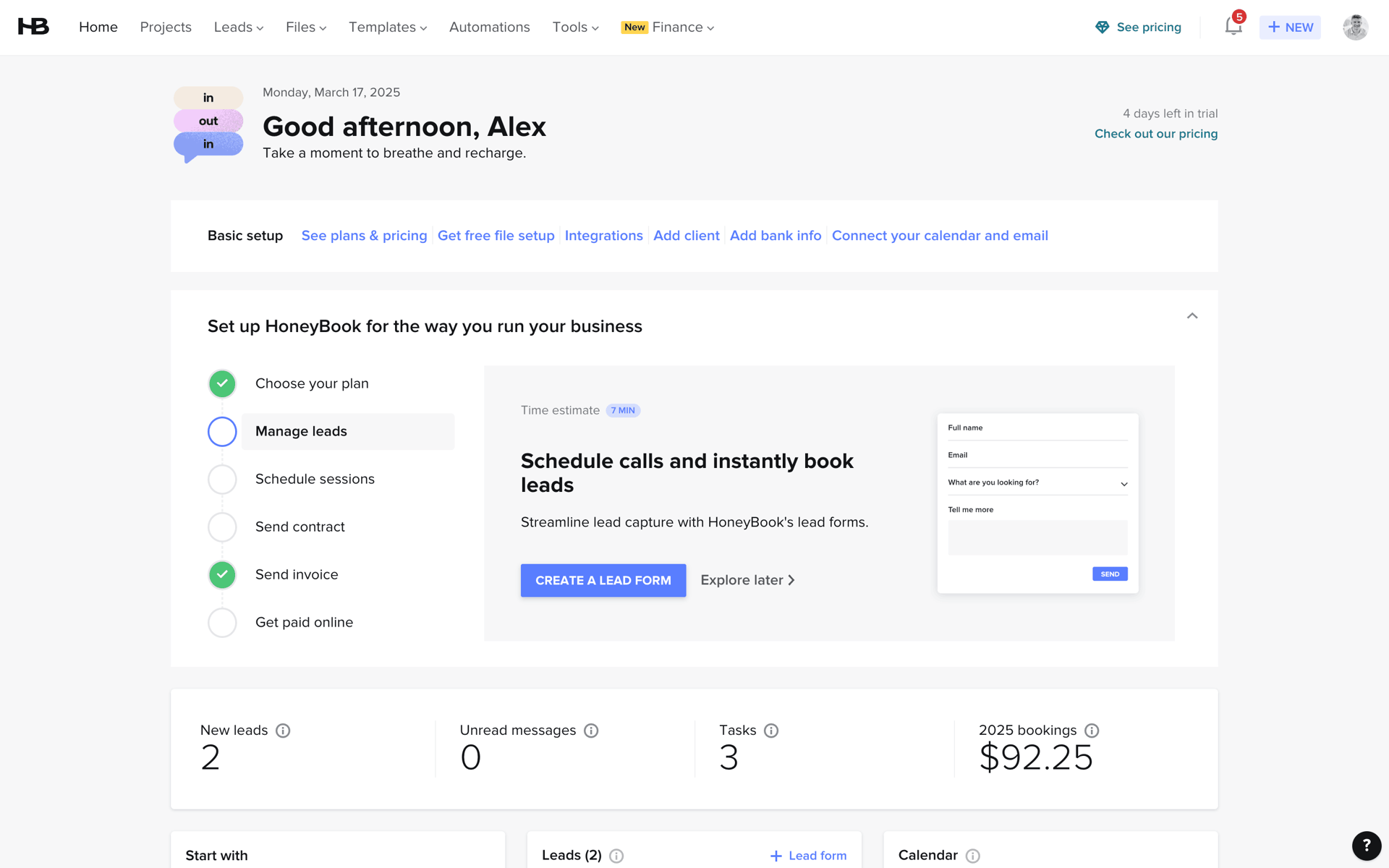Open the See pricing link
The height and width of the screenshot is (868, 1389).
coord(1149,27)
